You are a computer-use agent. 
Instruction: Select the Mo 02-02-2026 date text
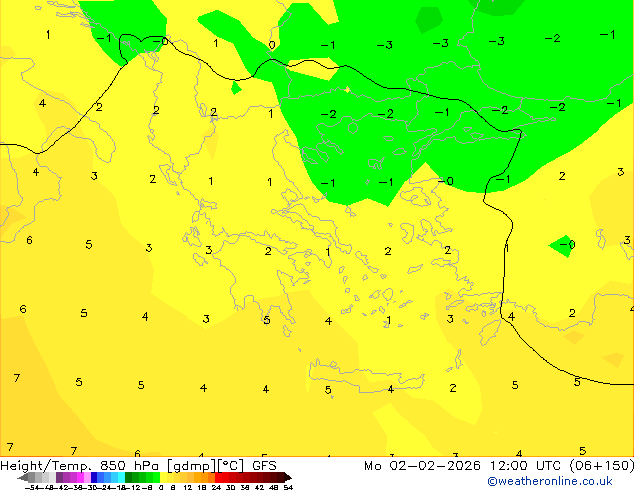422,466
